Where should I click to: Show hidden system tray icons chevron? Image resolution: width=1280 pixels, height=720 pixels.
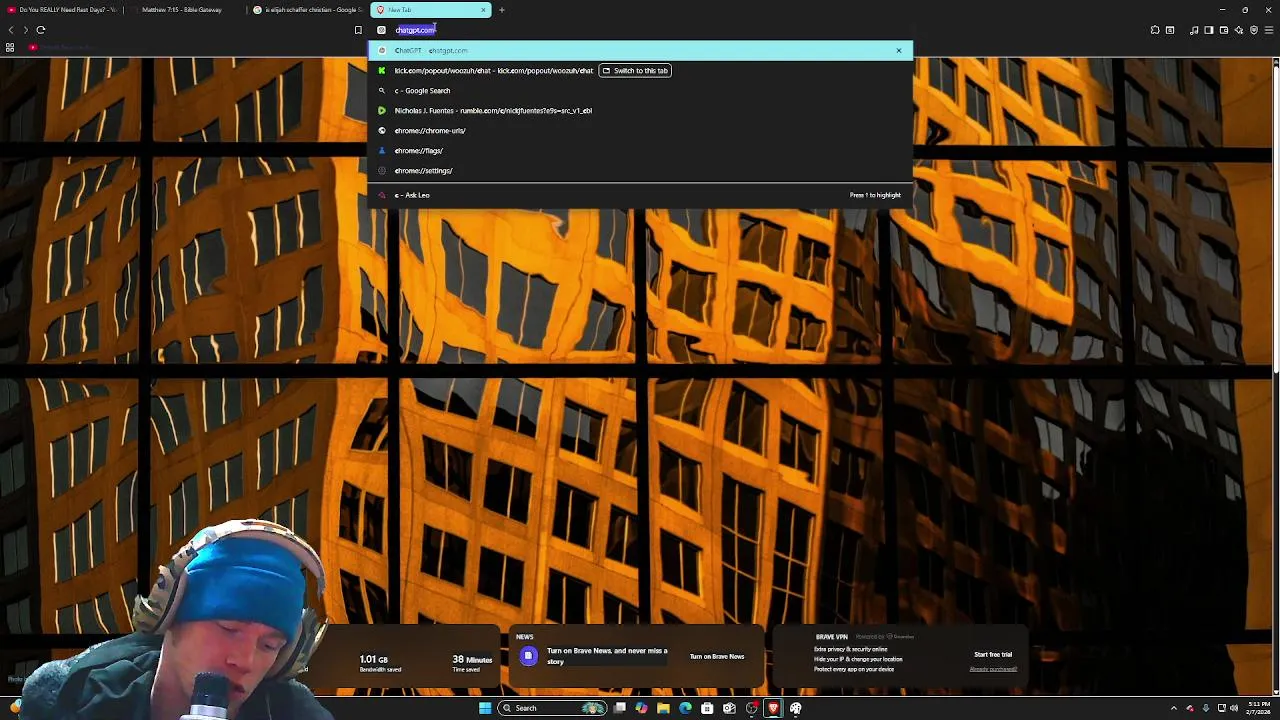coord(1174,708)
